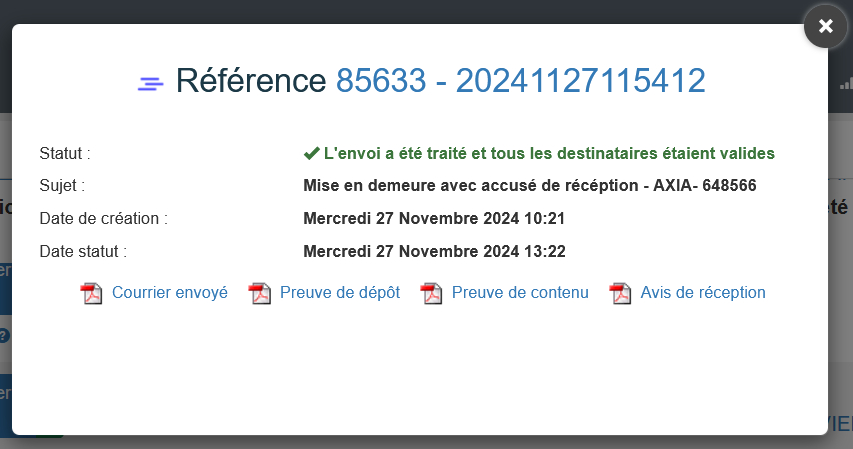View the Avis de réception link
Viewport: 853px width, 449px height.
[703, 293]
